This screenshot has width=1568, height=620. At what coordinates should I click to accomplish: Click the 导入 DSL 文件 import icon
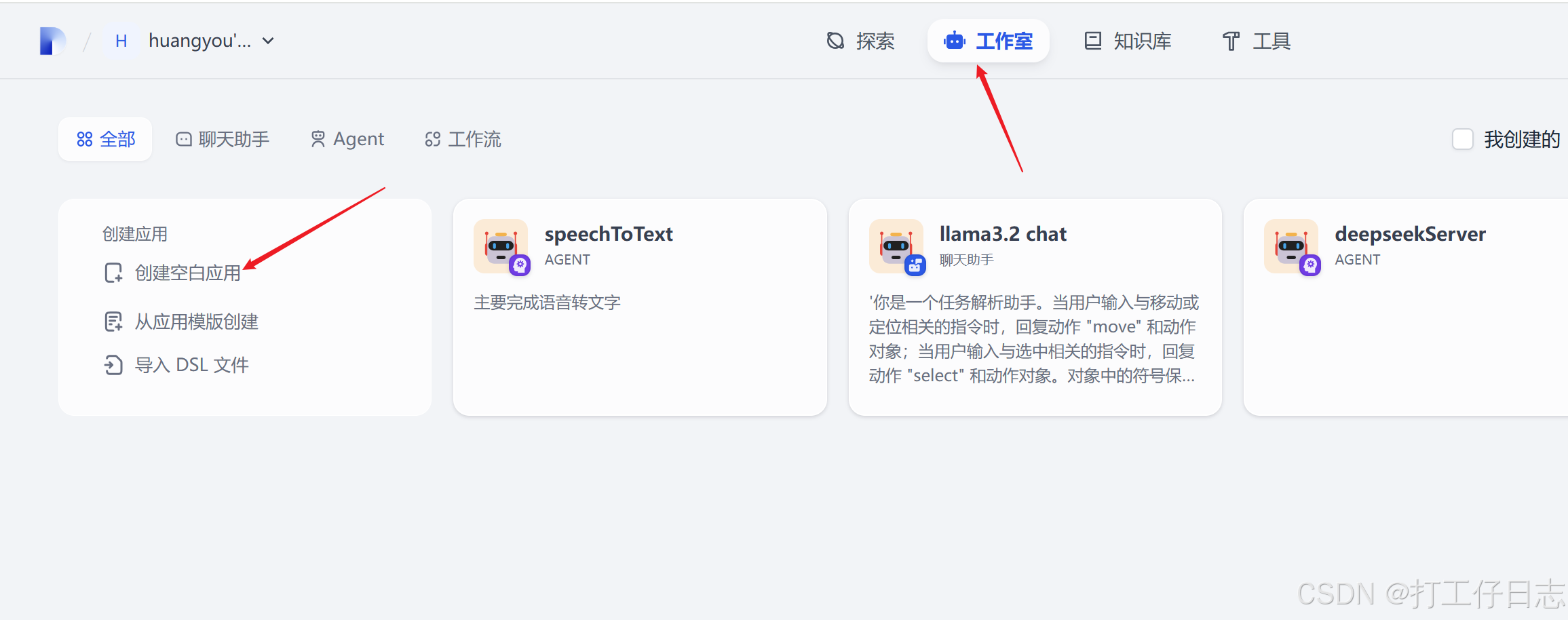(x=113, y=364)
